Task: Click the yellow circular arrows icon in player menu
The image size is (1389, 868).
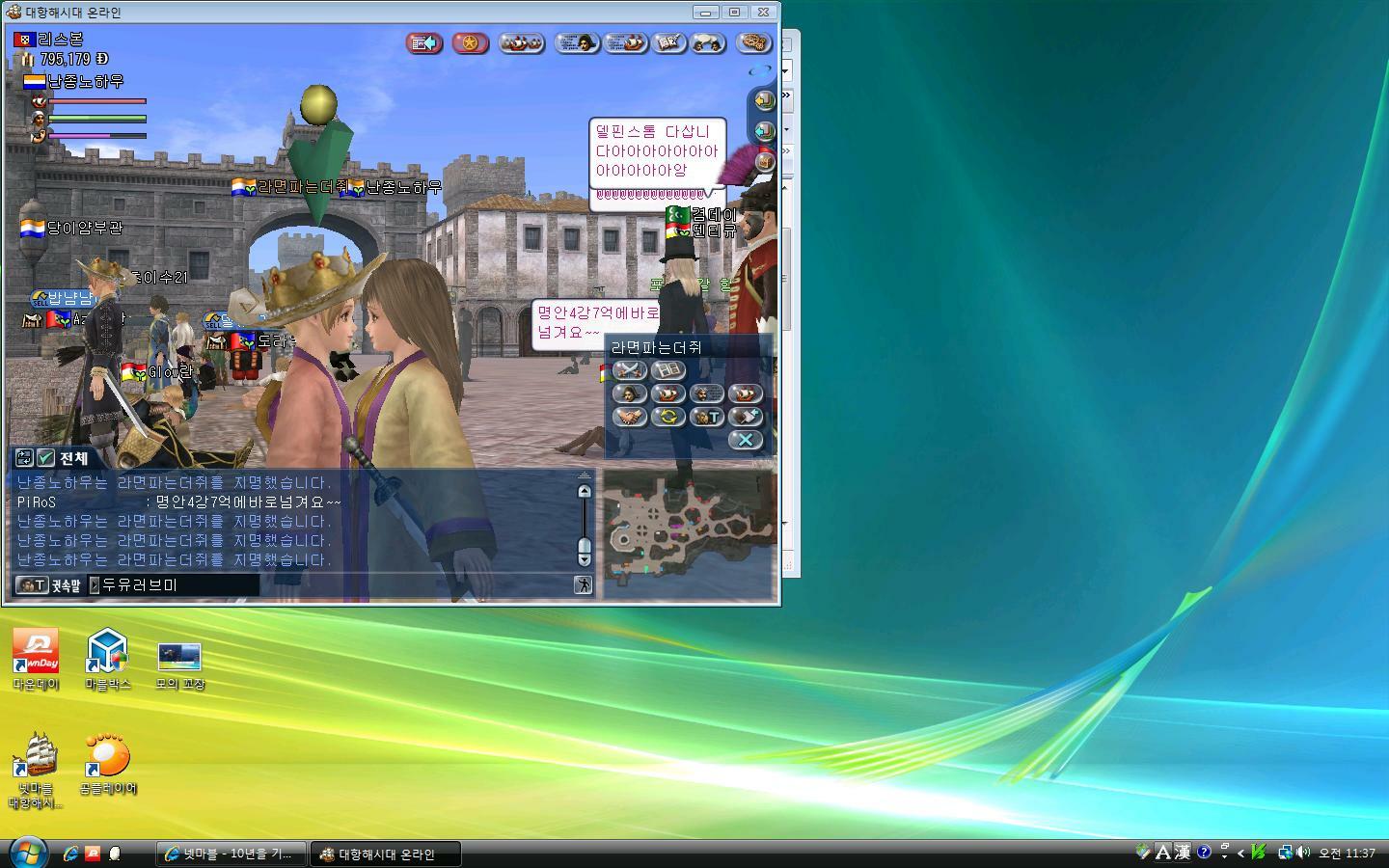Action: coord(667,417)
